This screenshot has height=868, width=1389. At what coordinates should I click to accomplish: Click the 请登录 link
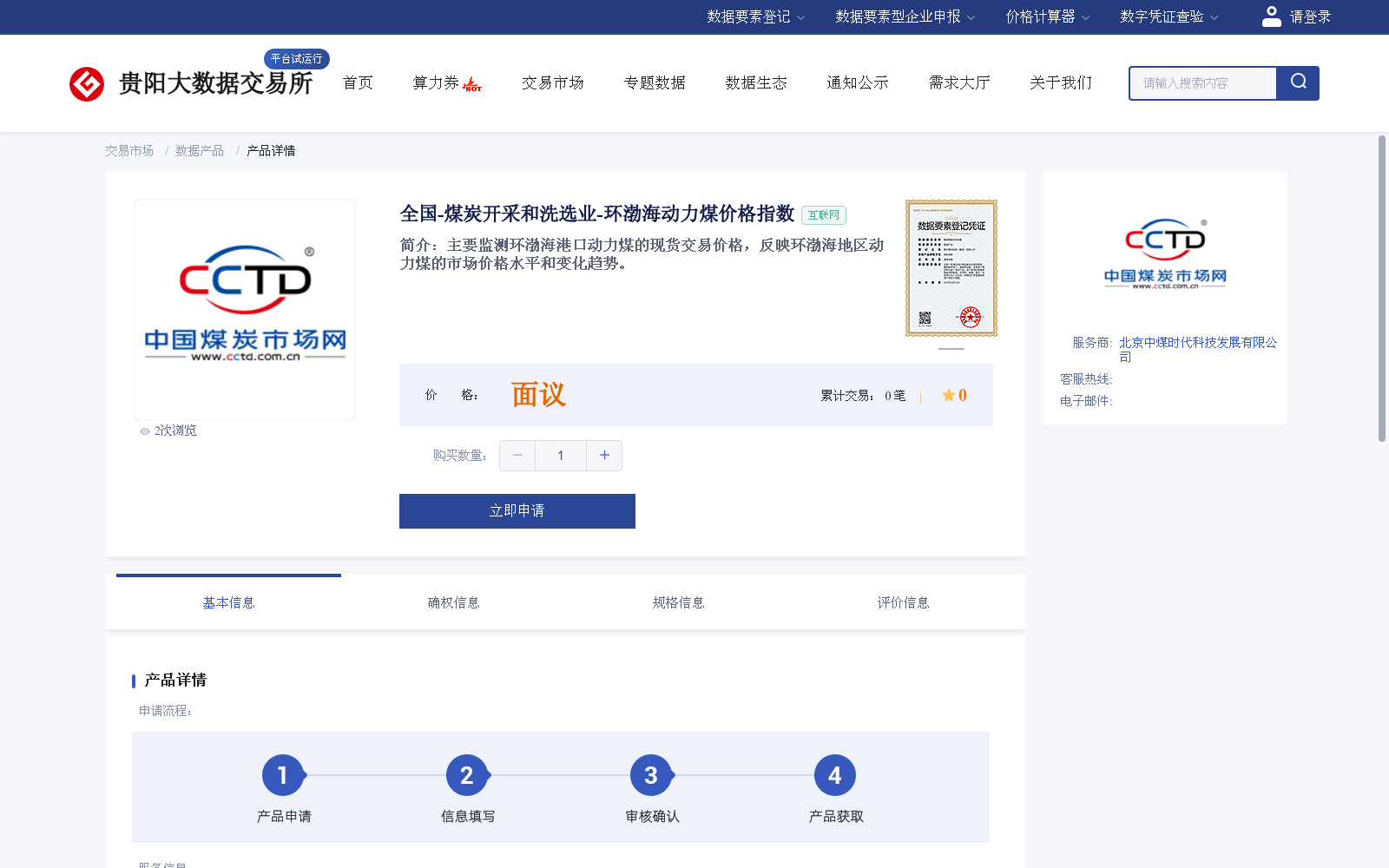tap(1310, 16)
